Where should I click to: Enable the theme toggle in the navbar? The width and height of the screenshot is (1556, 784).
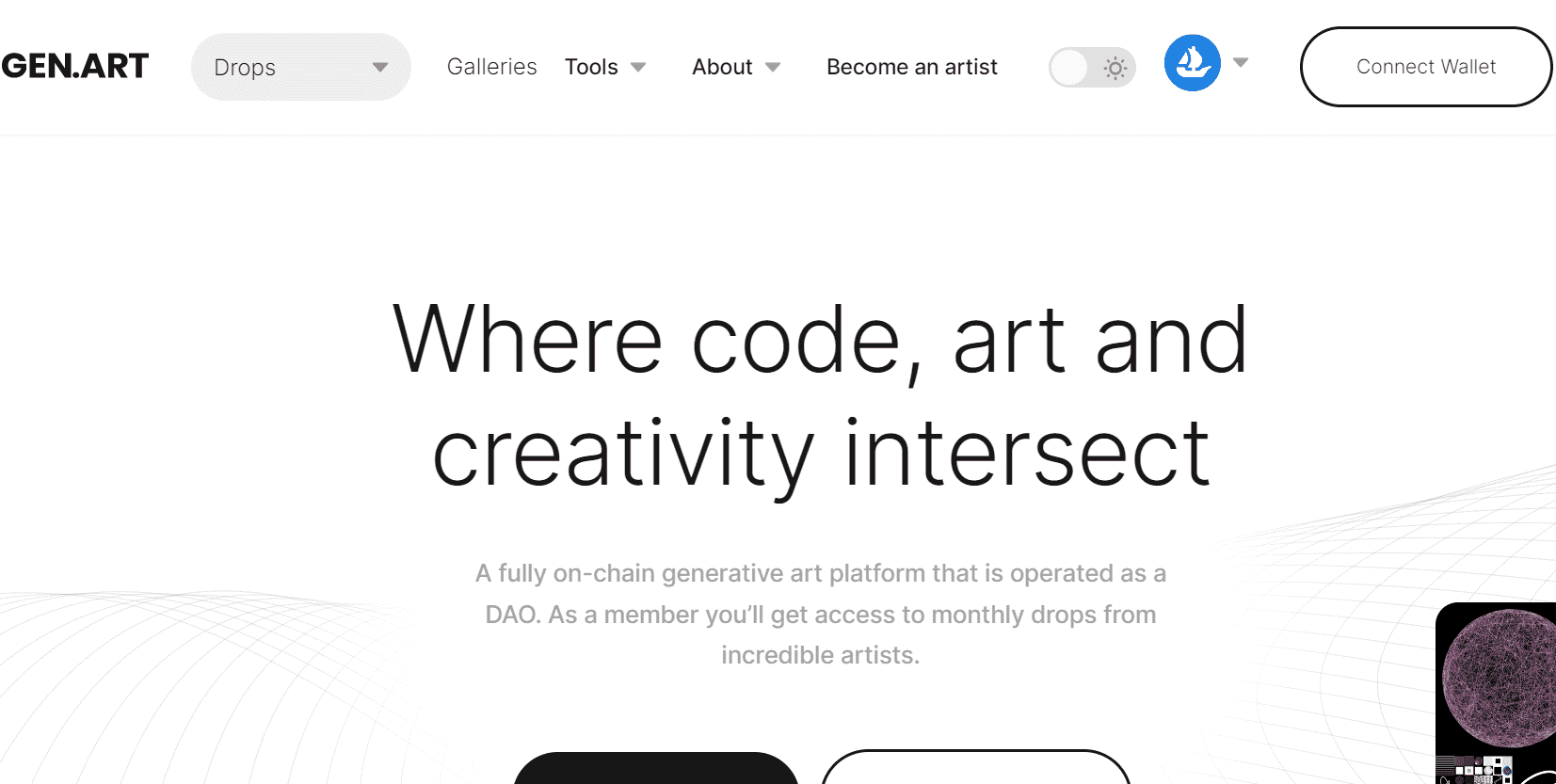point(1092,67)
